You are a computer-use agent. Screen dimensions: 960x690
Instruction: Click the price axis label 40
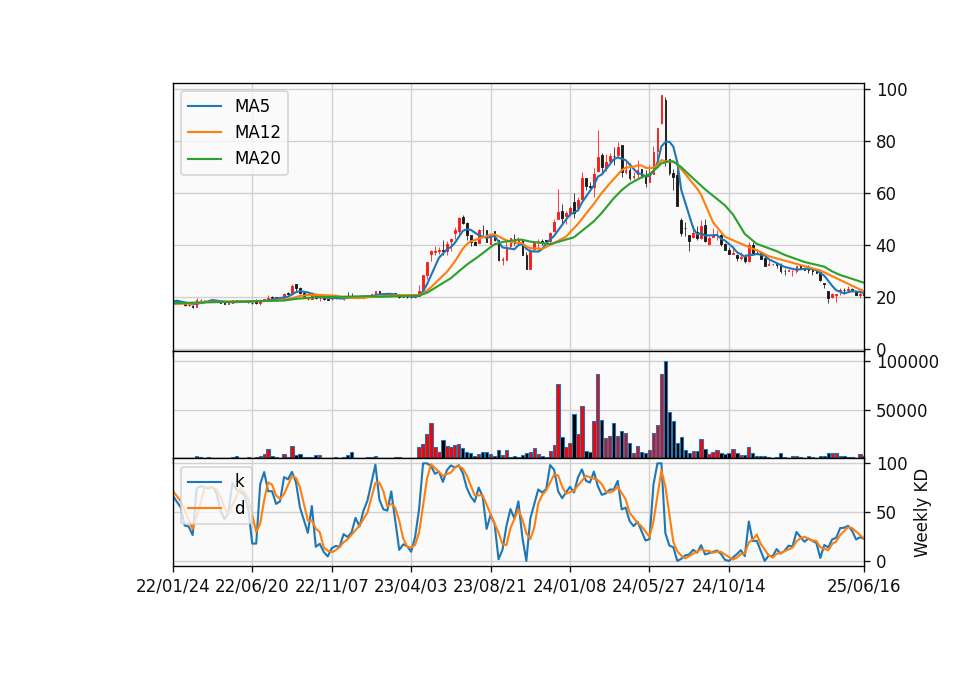pos(887,246)
